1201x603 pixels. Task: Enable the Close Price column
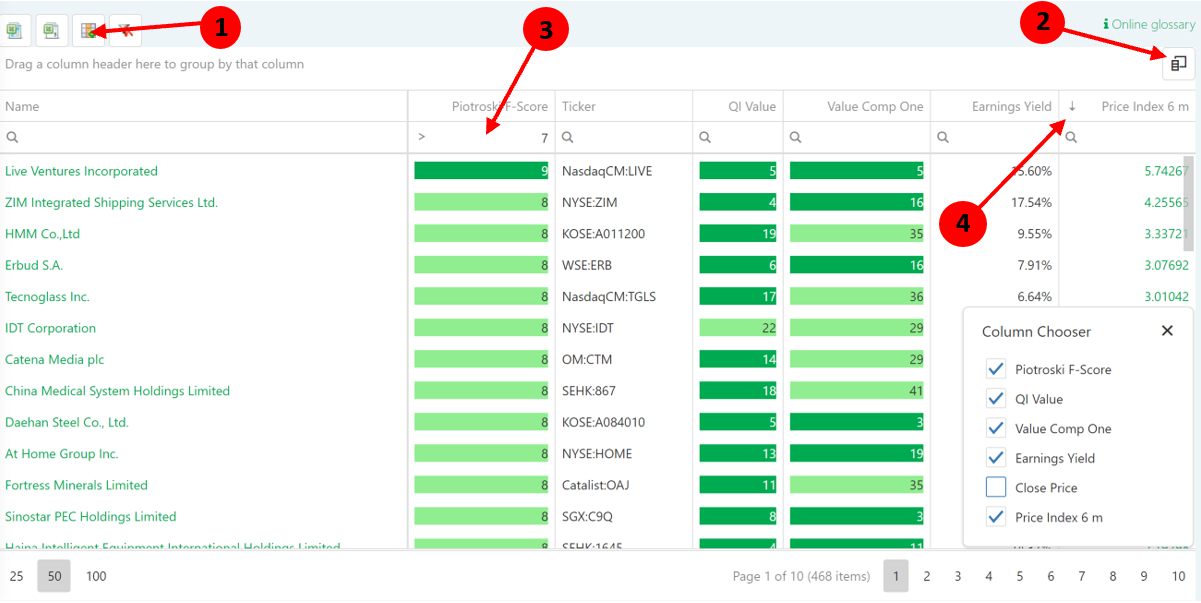(995, 487)
